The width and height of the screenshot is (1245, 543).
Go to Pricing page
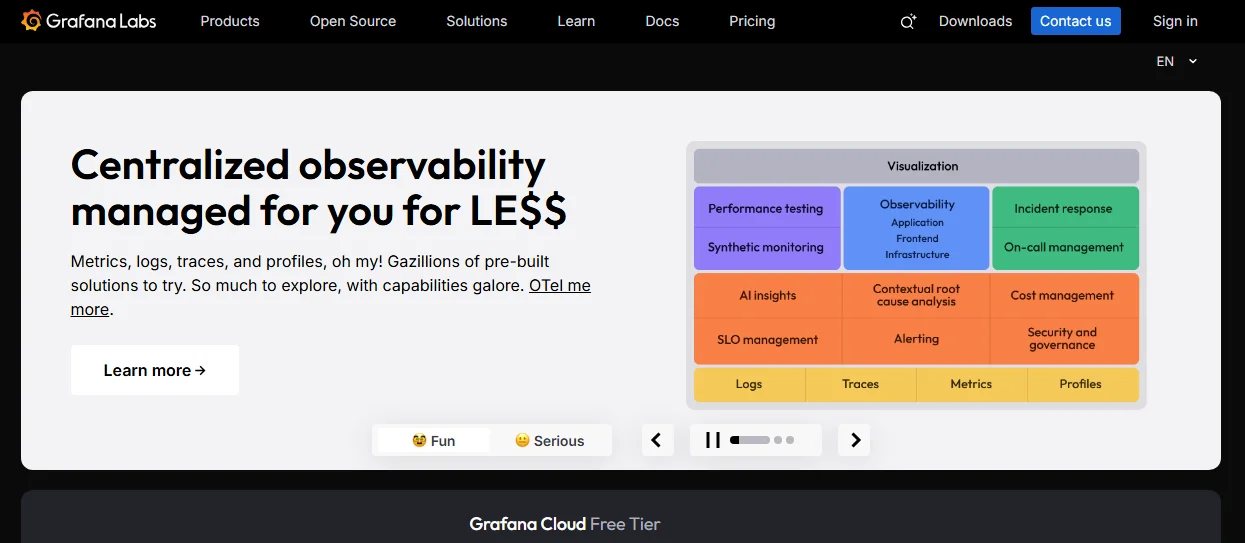coord(752,21)
